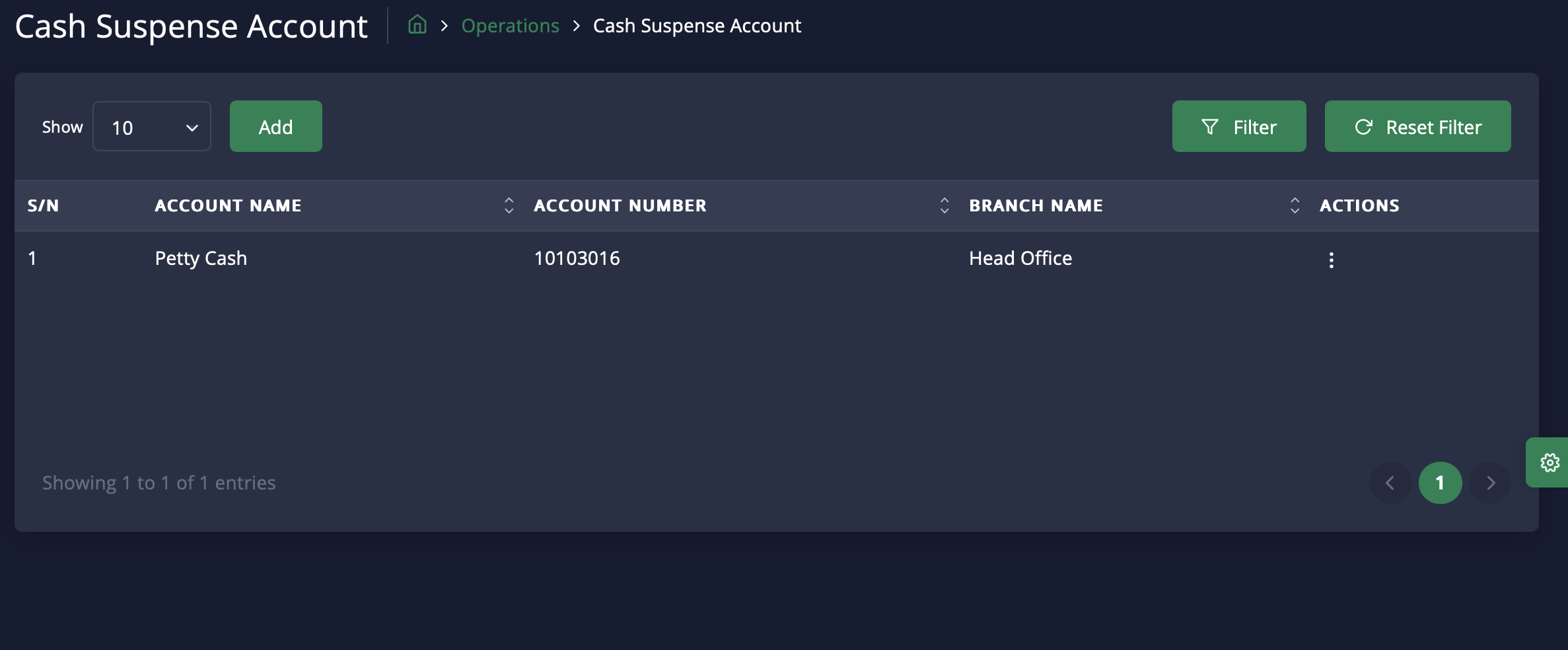The width and height of the screenshot is (1568, 650).
Task: Click the Account Name column header
Action: [228, 205]
